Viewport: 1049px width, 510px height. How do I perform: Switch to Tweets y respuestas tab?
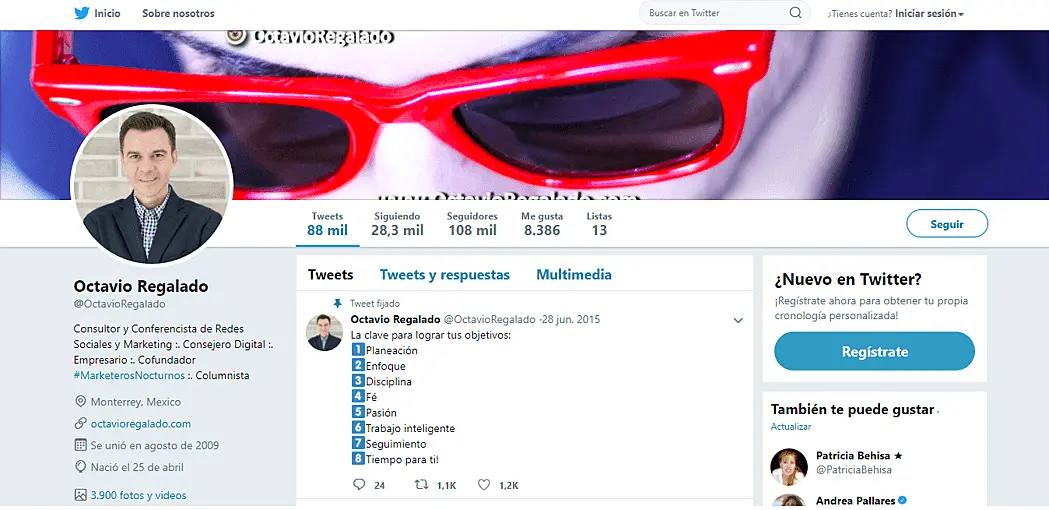[x=445, y=274]
